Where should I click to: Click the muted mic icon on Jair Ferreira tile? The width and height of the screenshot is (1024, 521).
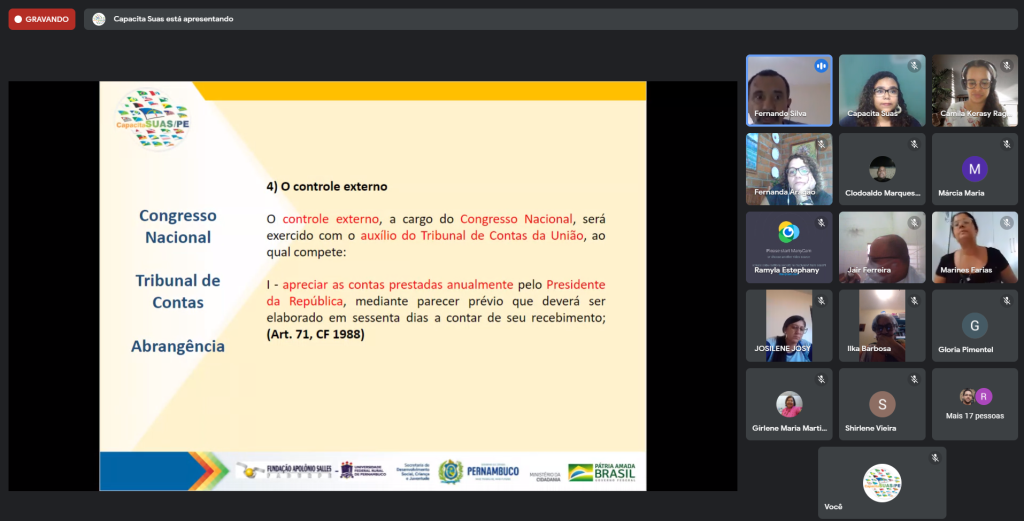pyautogui.click(x=913, y=223)
